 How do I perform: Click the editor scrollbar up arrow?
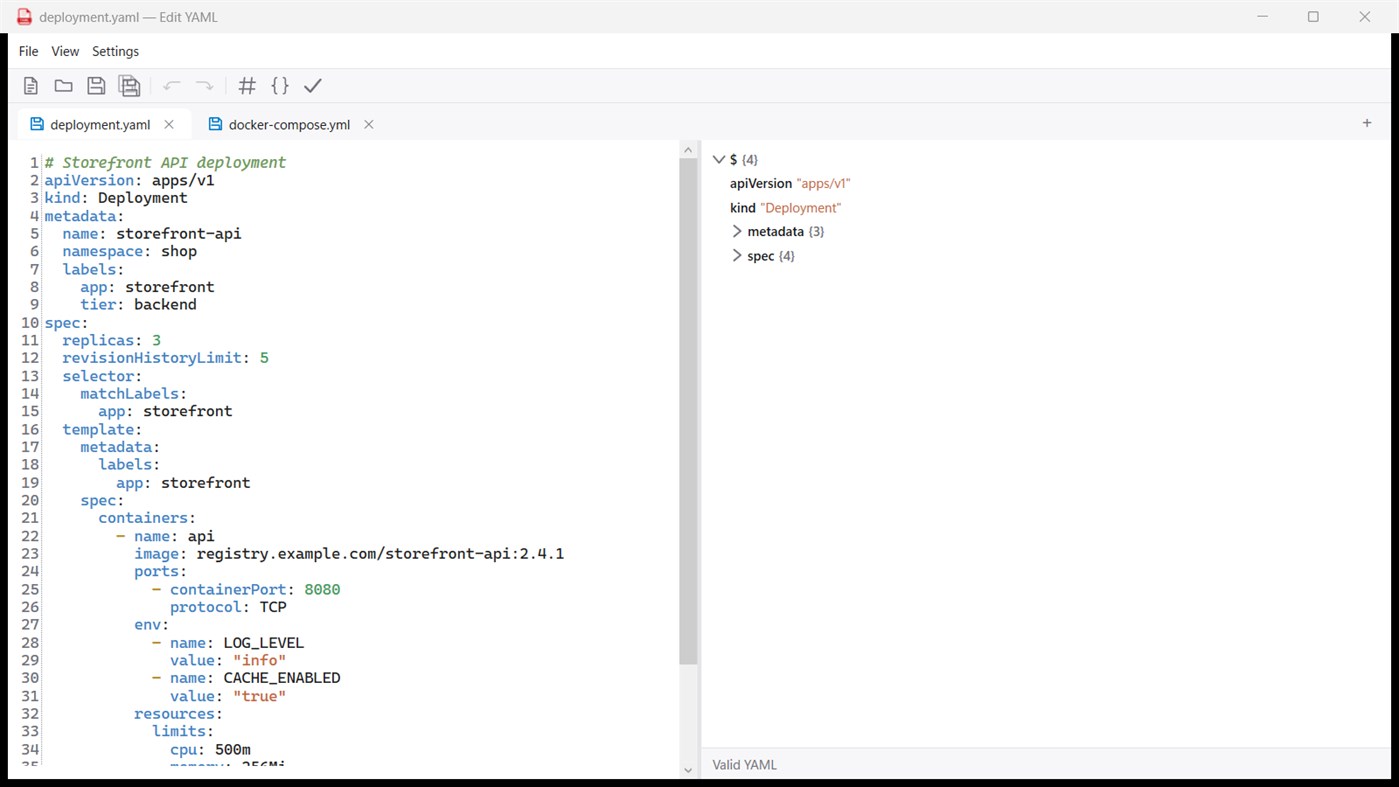click(688, 150)
